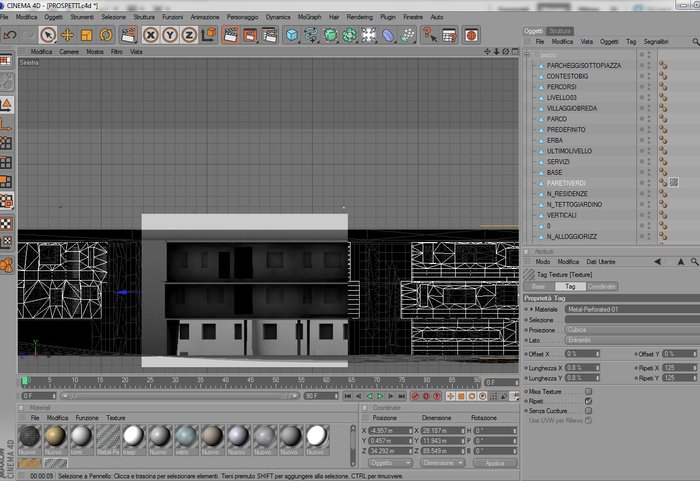Select the Base tab in attributes
The width and height of the screenshot is (700, 481).
point(538,286)
